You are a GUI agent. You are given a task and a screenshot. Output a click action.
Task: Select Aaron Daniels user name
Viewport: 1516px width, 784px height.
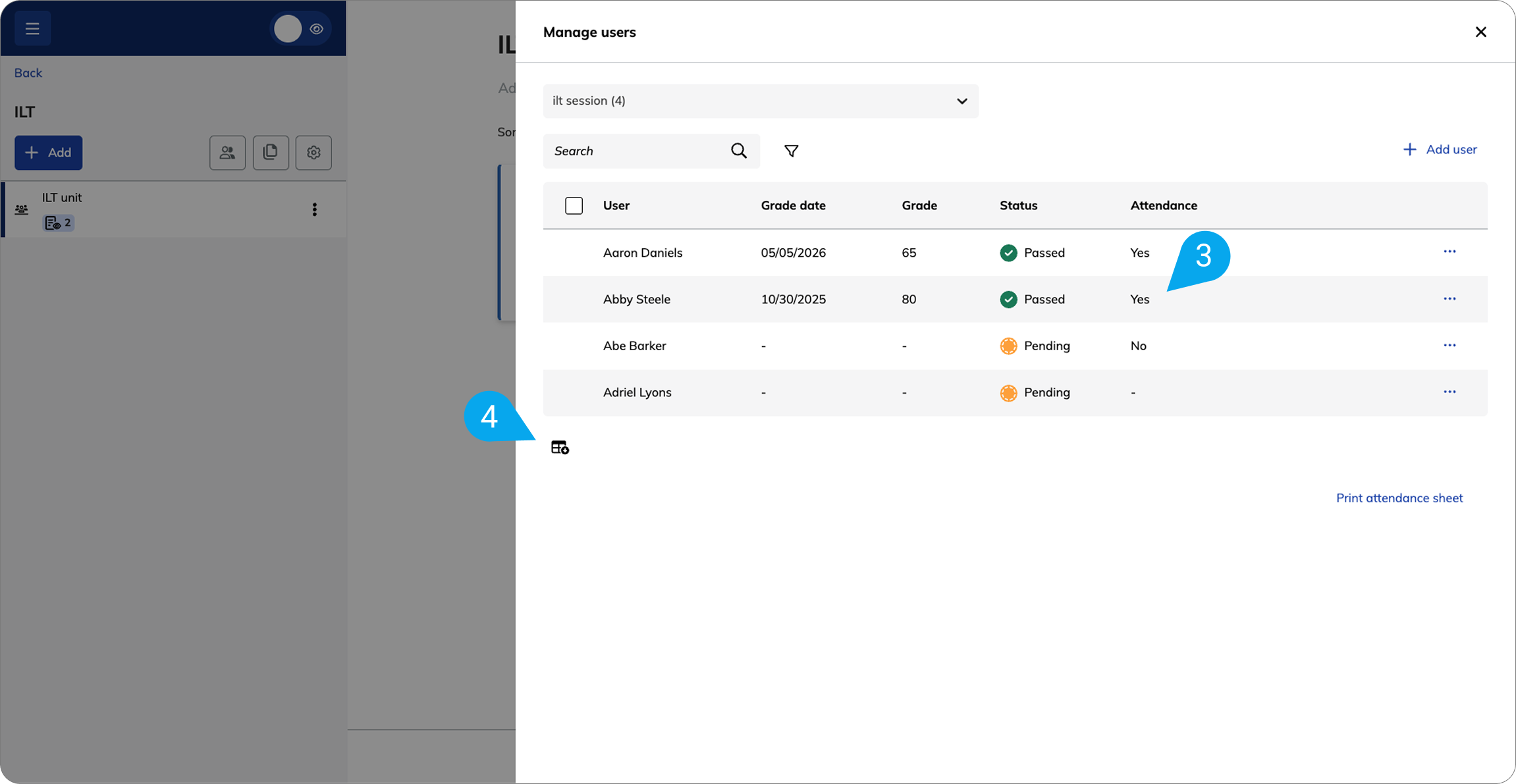tap(643, 253)
